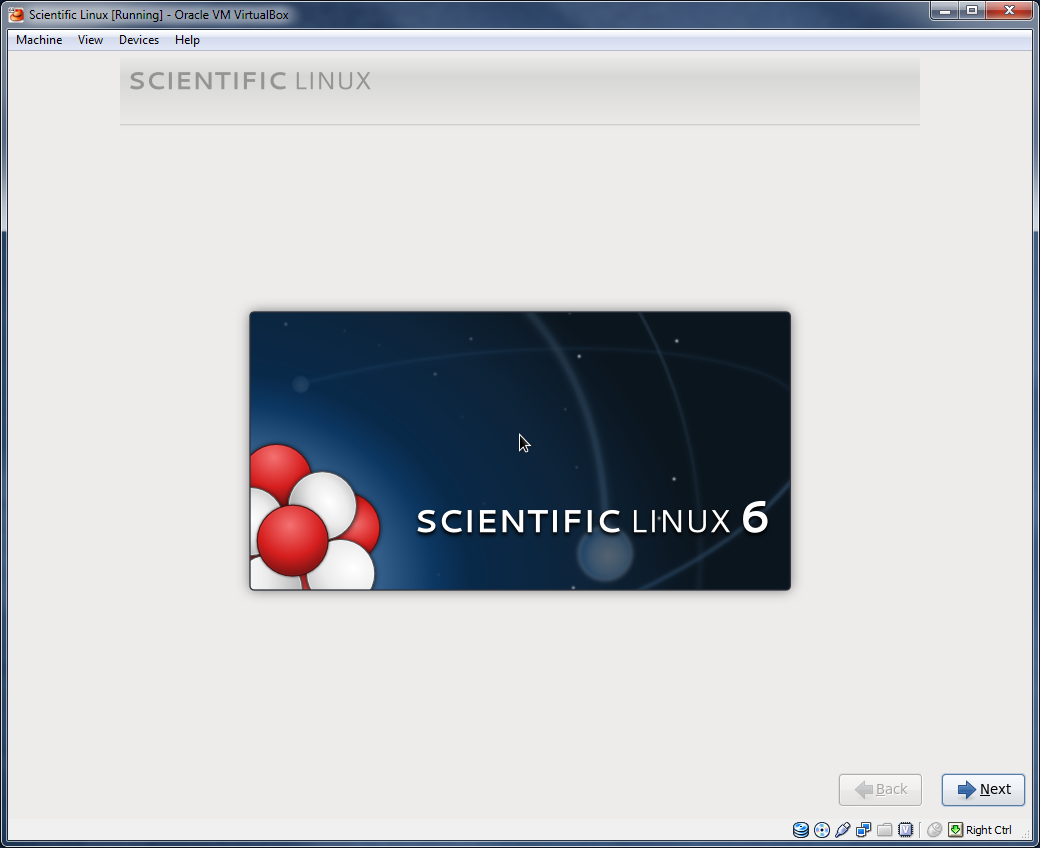Click the hard disk activity icon

click(x=801, y=829)
